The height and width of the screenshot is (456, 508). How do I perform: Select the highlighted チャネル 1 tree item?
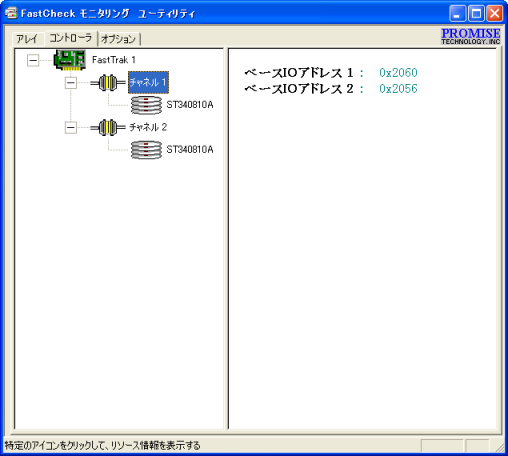coord(148,82)
